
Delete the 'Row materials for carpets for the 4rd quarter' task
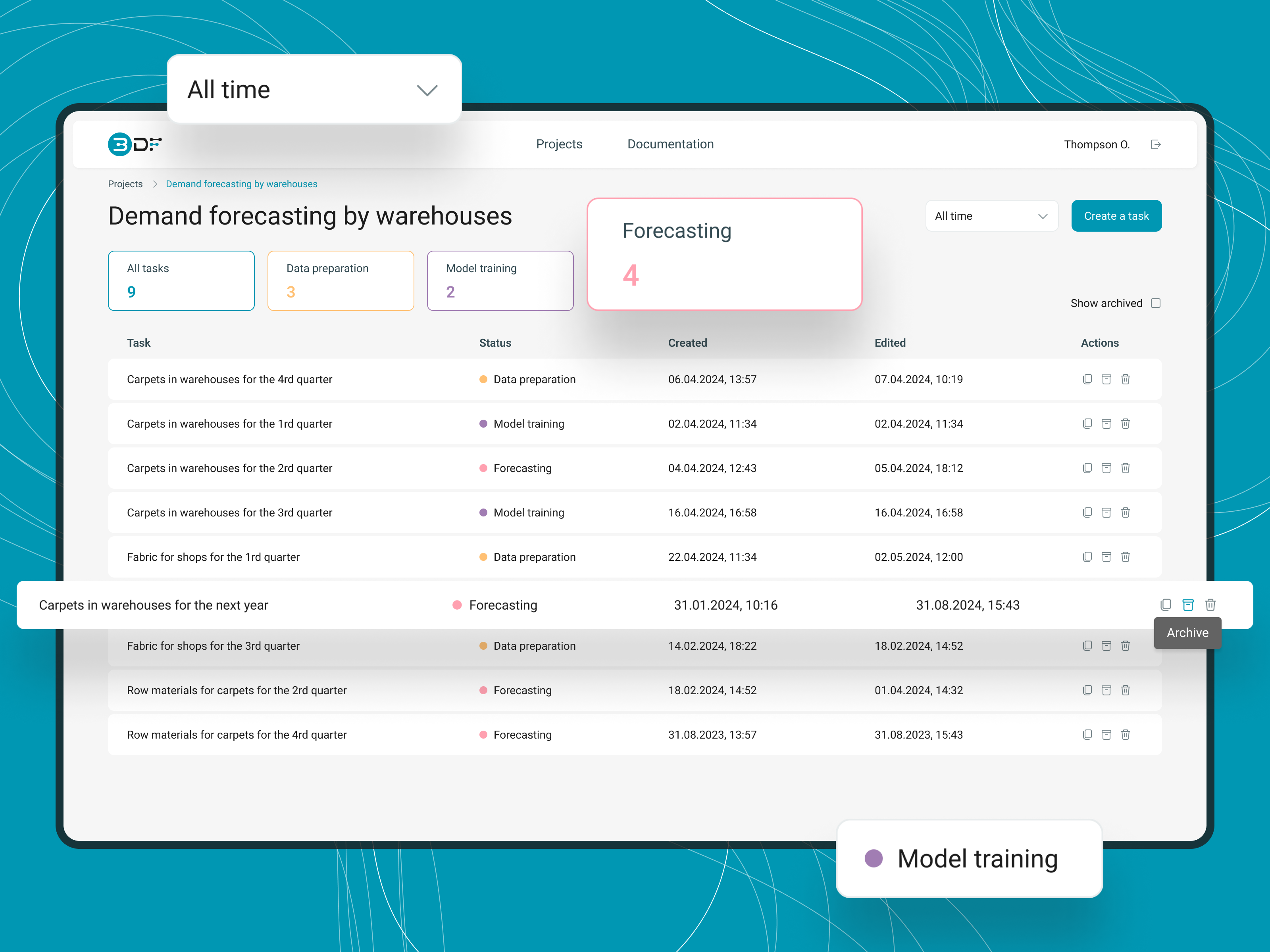point(1125,735)
